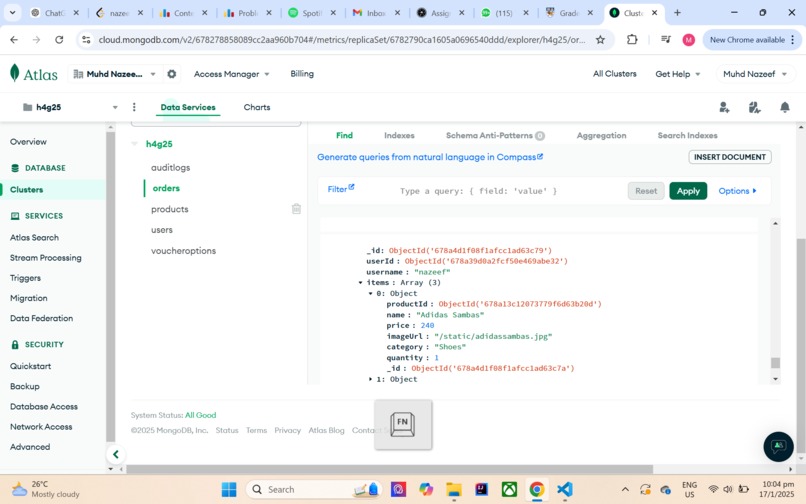Open the Charts tab

(x=257, y=107)
